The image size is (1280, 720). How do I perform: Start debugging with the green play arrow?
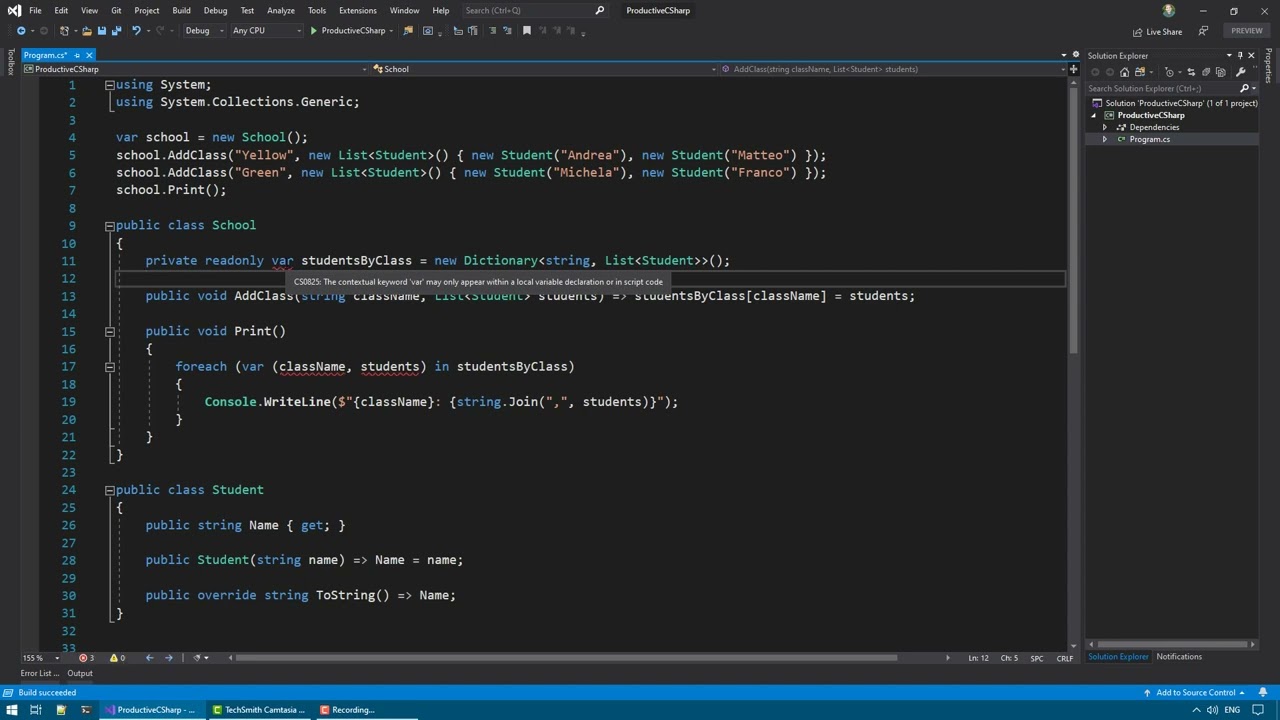[313, 31]
